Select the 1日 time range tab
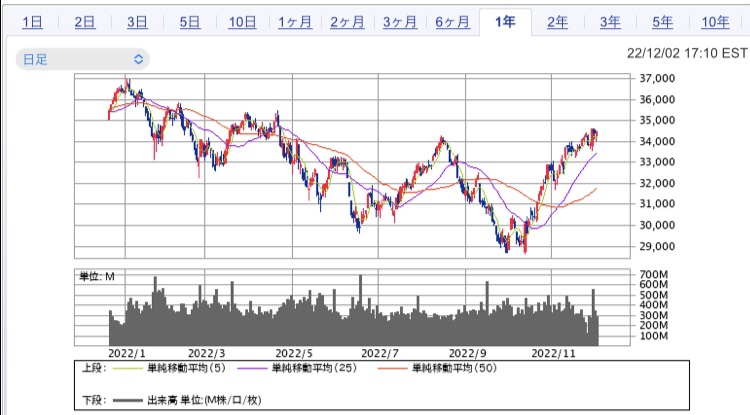Viewport: 750px width, 415px height. point(32,22)
